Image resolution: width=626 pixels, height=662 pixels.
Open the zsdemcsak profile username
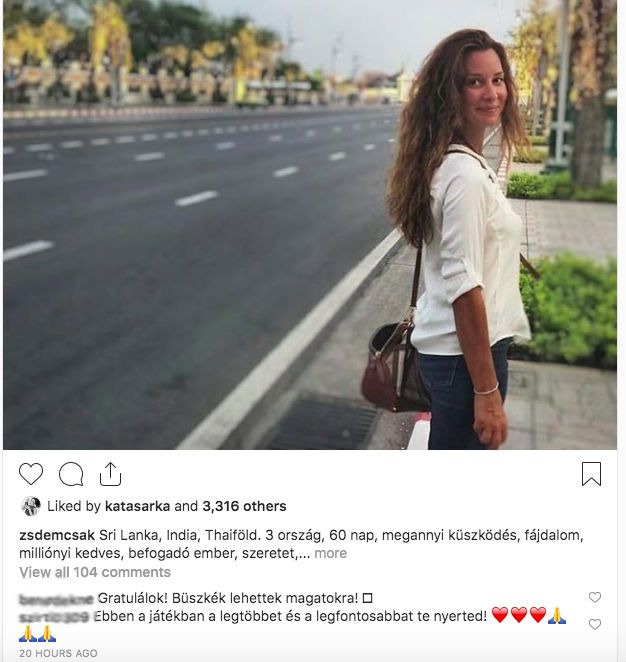coord(57,535)
